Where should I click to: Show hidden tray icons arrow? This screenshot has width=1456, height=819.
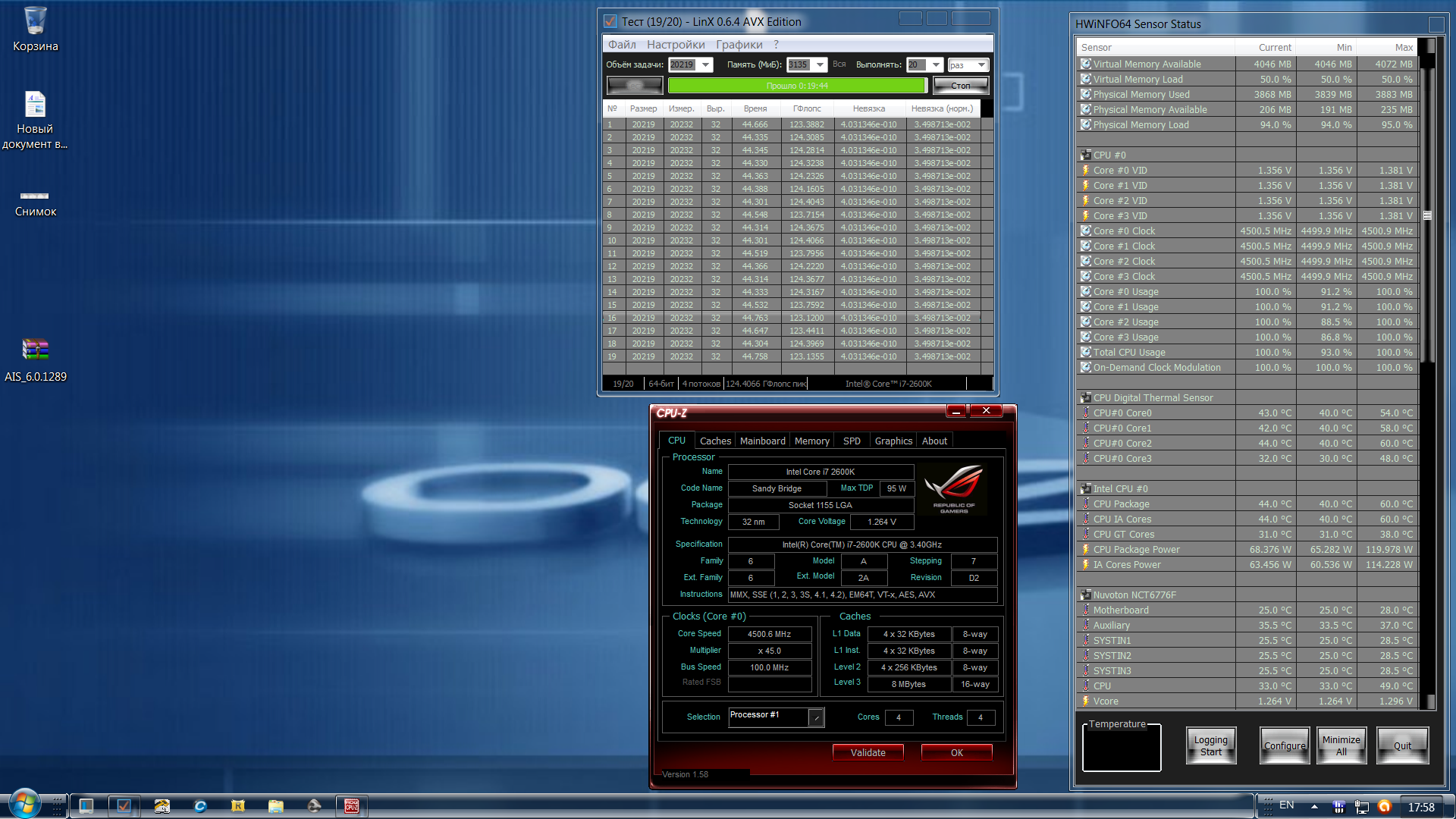coord(1314,806)
